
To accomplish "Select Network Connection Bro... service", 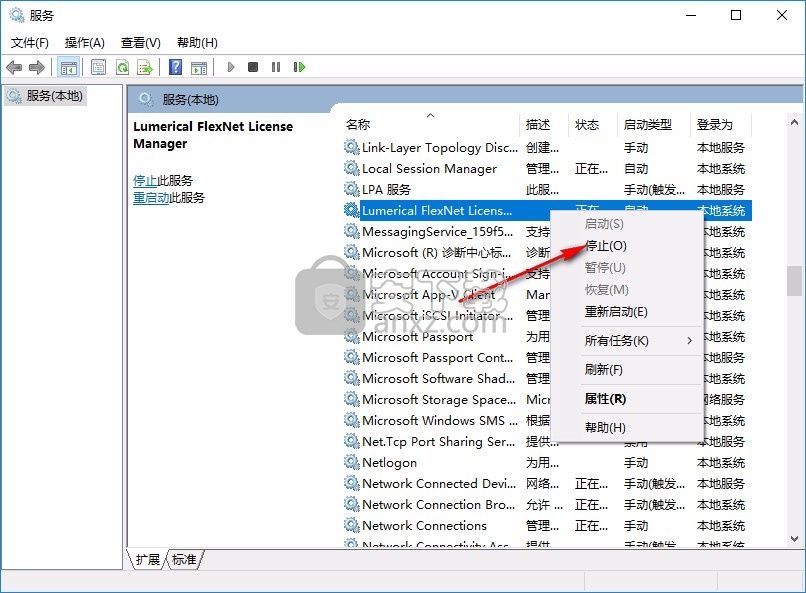I will tap(438, 504).
